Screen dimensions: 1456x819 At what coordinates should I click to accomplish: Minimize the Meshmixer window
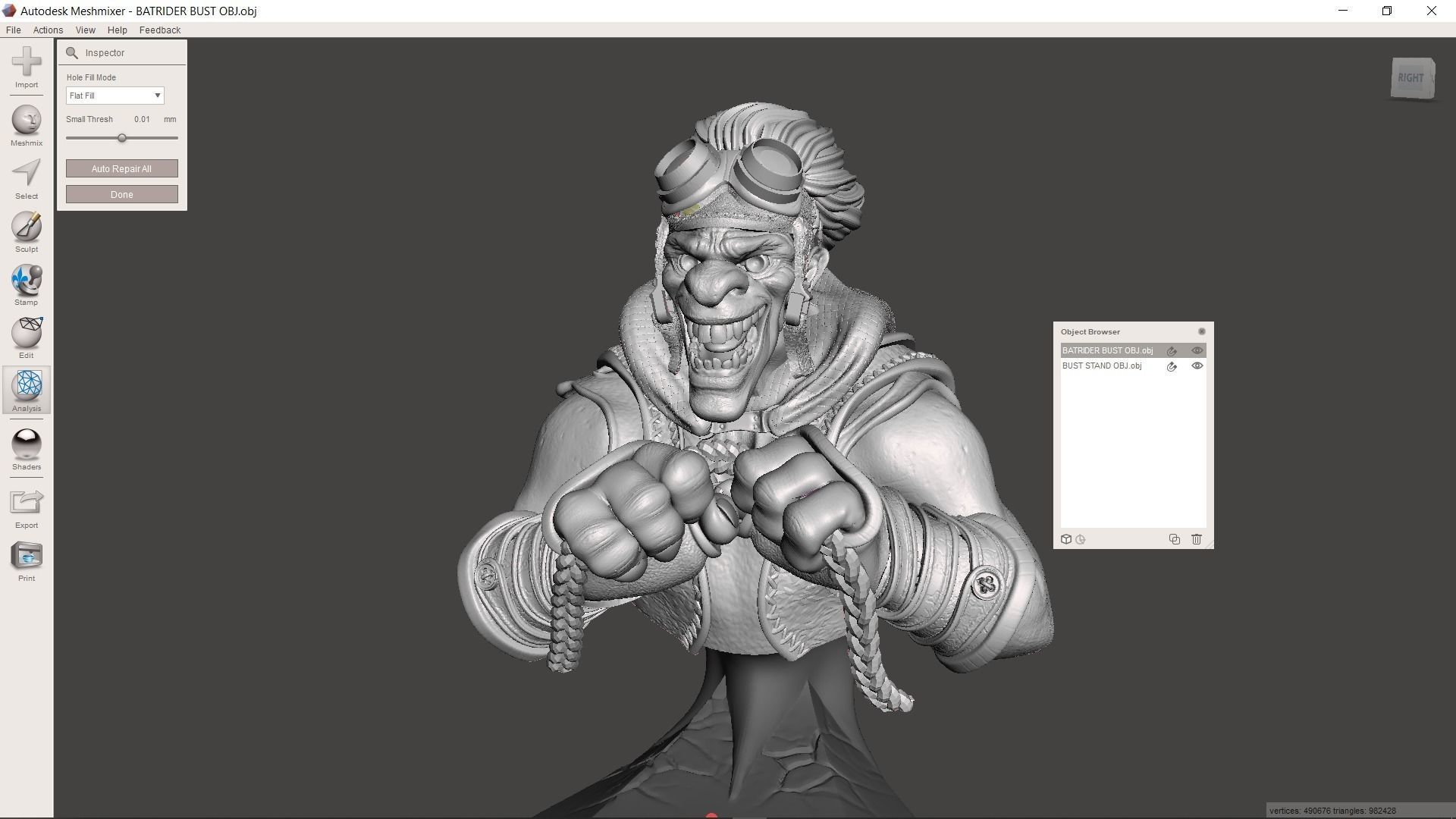(x=1343, y=11)
